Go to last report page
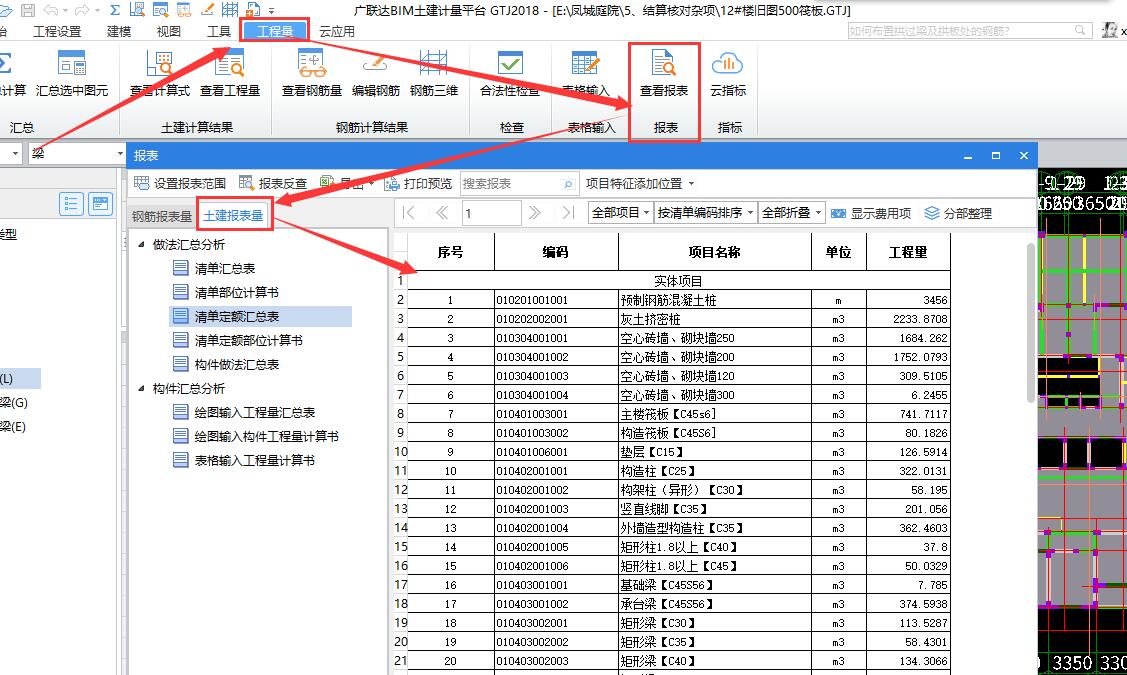The image size is (1127, 675). tap(568, 213)
